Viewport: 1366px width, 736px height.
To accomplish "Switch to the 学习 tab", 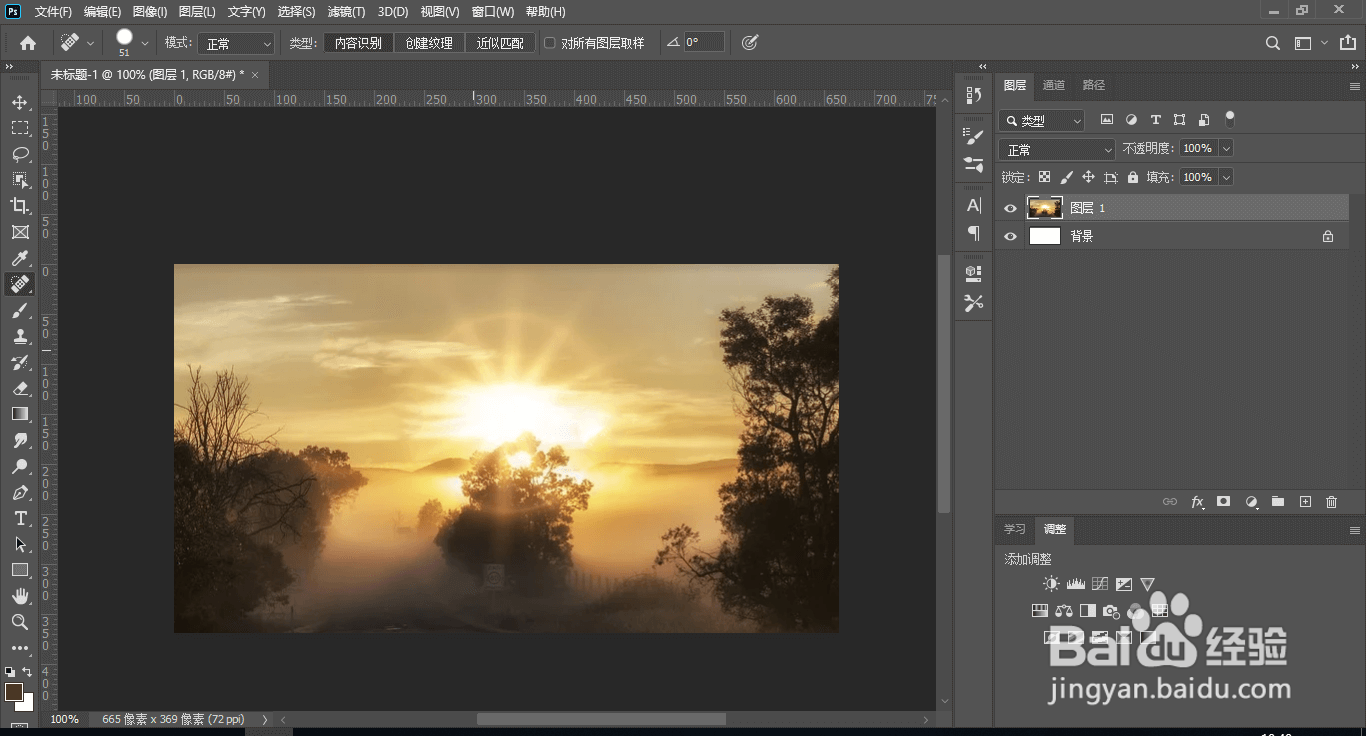I will (x=1015, y=529).
